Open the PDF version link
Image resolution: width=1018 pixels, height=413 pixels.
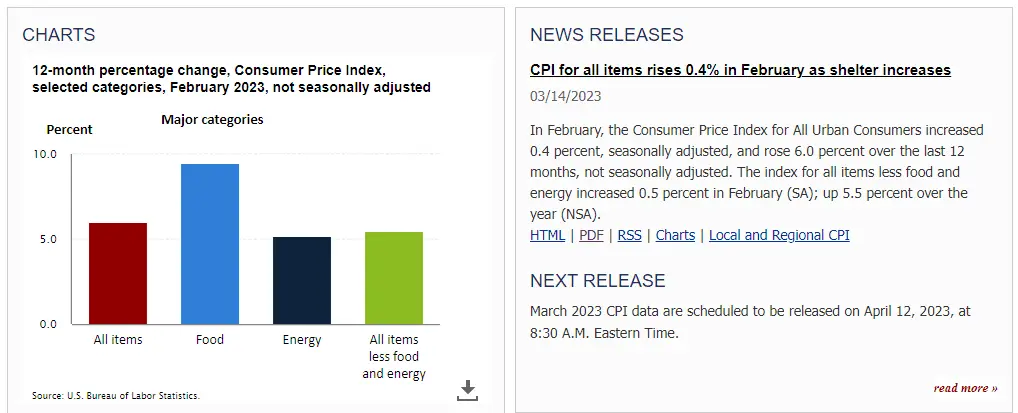(591, 236)
